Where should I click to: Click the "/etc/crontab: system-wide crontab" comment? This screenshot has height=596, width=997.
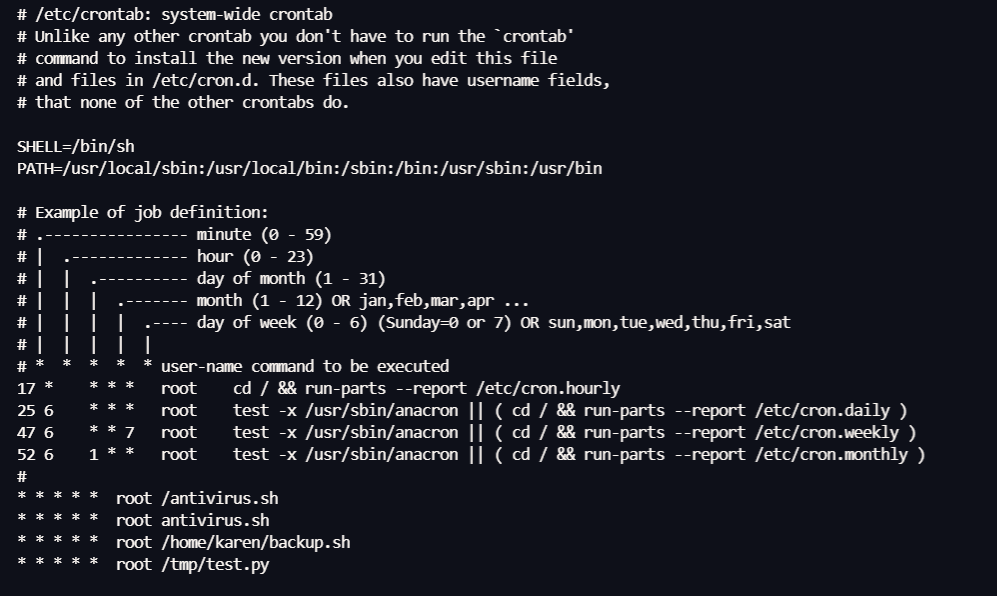coord(183,15)
